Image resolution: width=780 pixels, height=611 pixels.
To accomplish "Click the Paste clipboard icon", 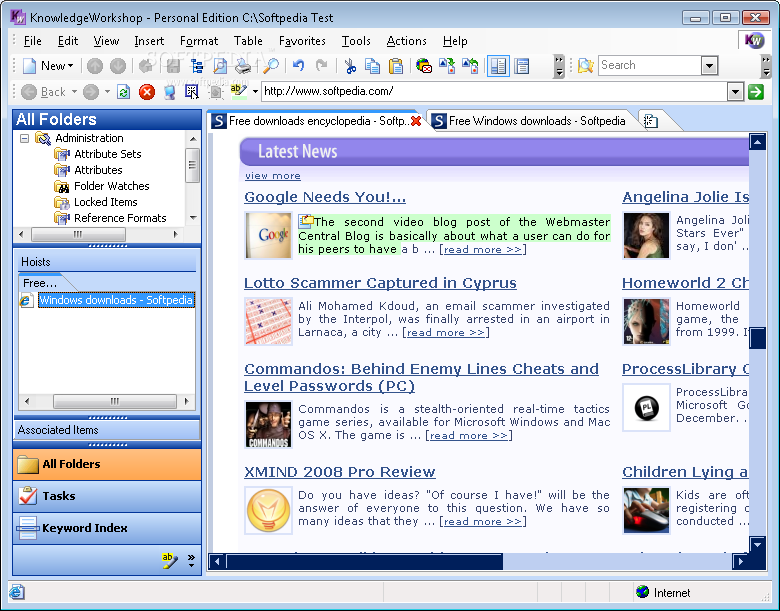I will click(x=395, y=66).
